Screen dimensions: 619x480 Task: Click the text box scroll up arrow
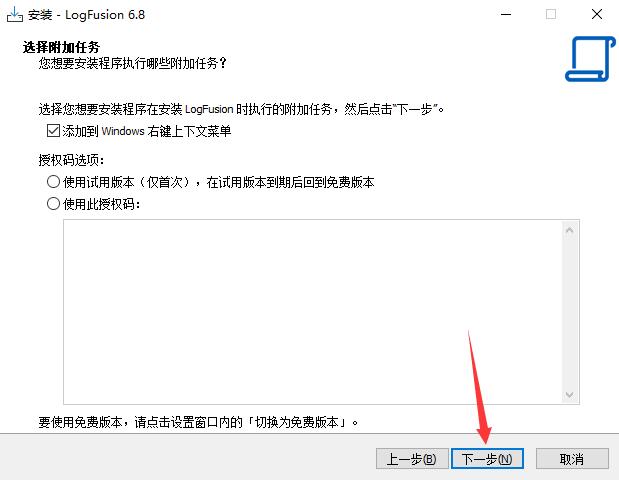click(569, 230)
